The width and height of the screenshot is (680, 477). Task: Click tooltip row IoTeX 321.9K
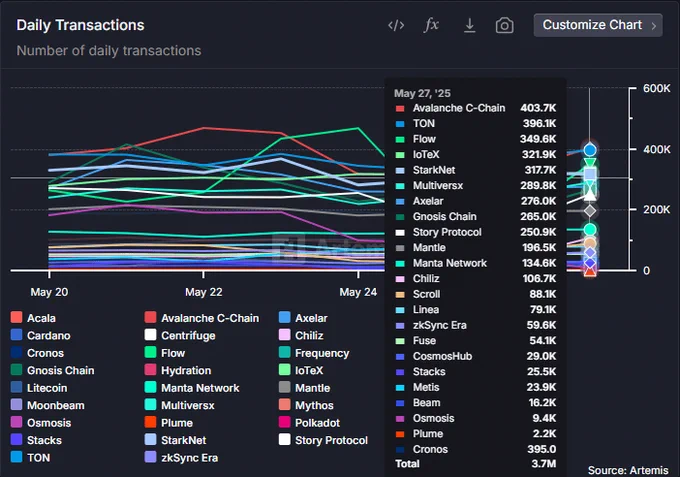coord(476,154)
